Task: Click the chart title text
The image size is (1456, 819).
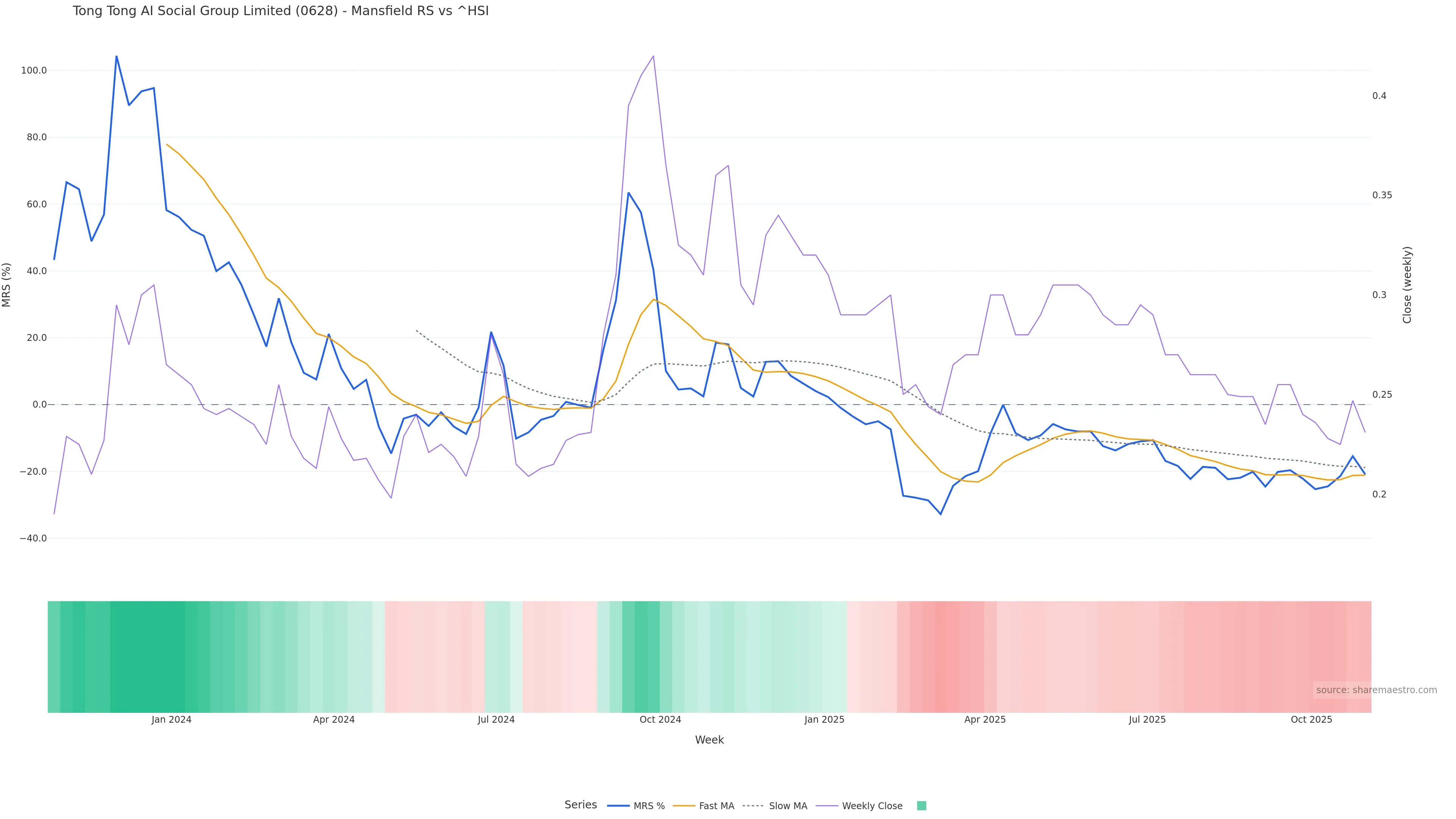Action: coord(280,11)
